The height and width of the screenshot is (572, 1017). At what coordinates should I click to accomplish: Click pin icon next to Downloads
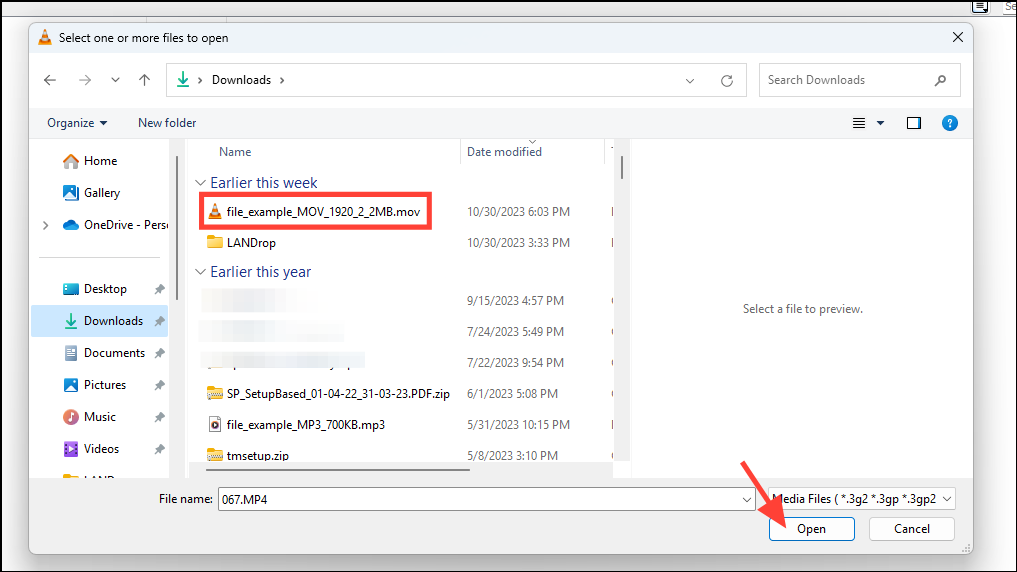pos(160,321)
